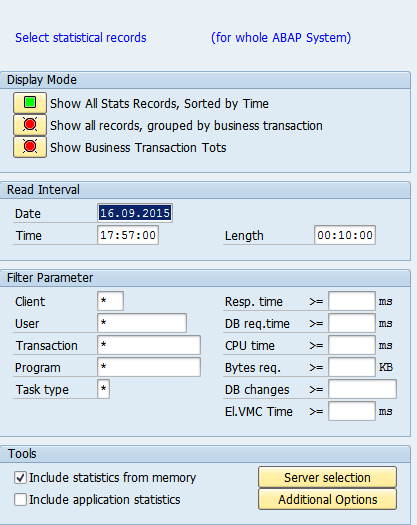Enable Include application statistics checkbox
Screen dimensions: 417x525
[20, 500]
